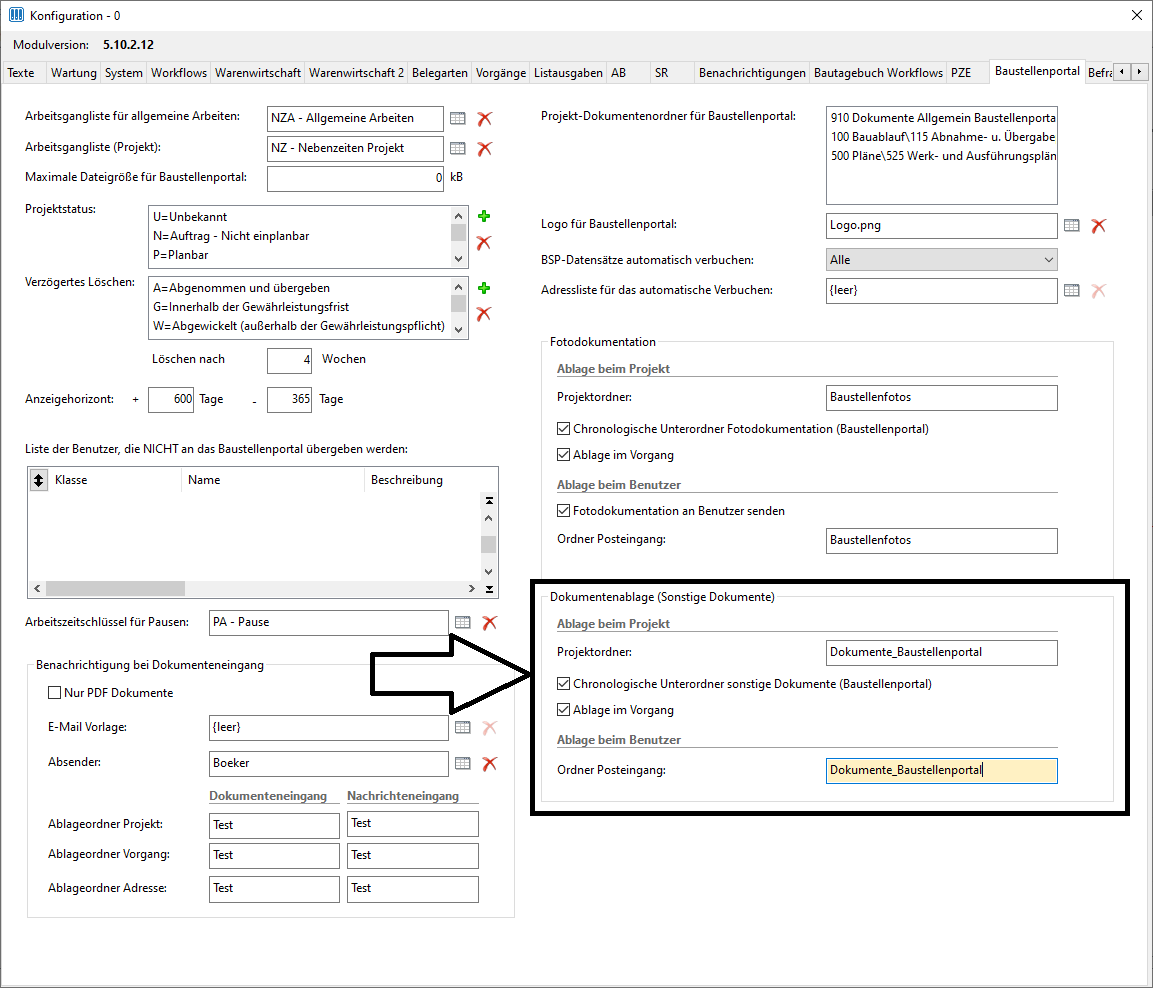Select 910 Dokumente Allgemein Baustellenportal row

(942, 118)
